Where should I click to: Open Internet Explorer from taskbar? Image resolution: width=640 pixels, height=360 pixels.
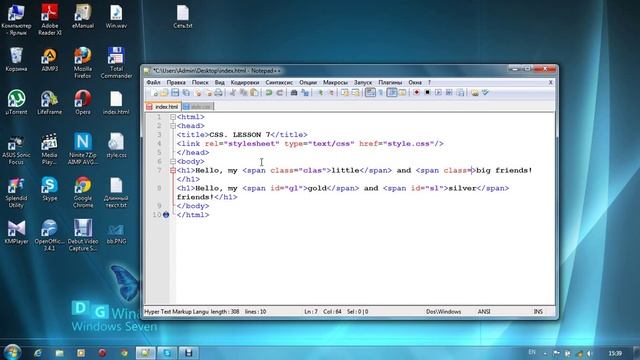coord(38,353)
